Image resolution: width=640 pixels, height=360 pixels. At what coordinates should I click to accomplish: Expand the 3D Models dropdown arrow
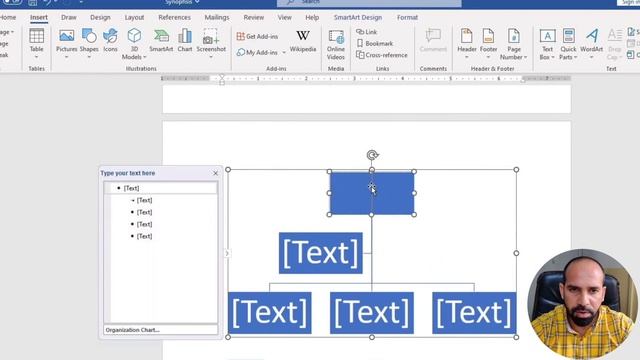(x=144, y=57)
